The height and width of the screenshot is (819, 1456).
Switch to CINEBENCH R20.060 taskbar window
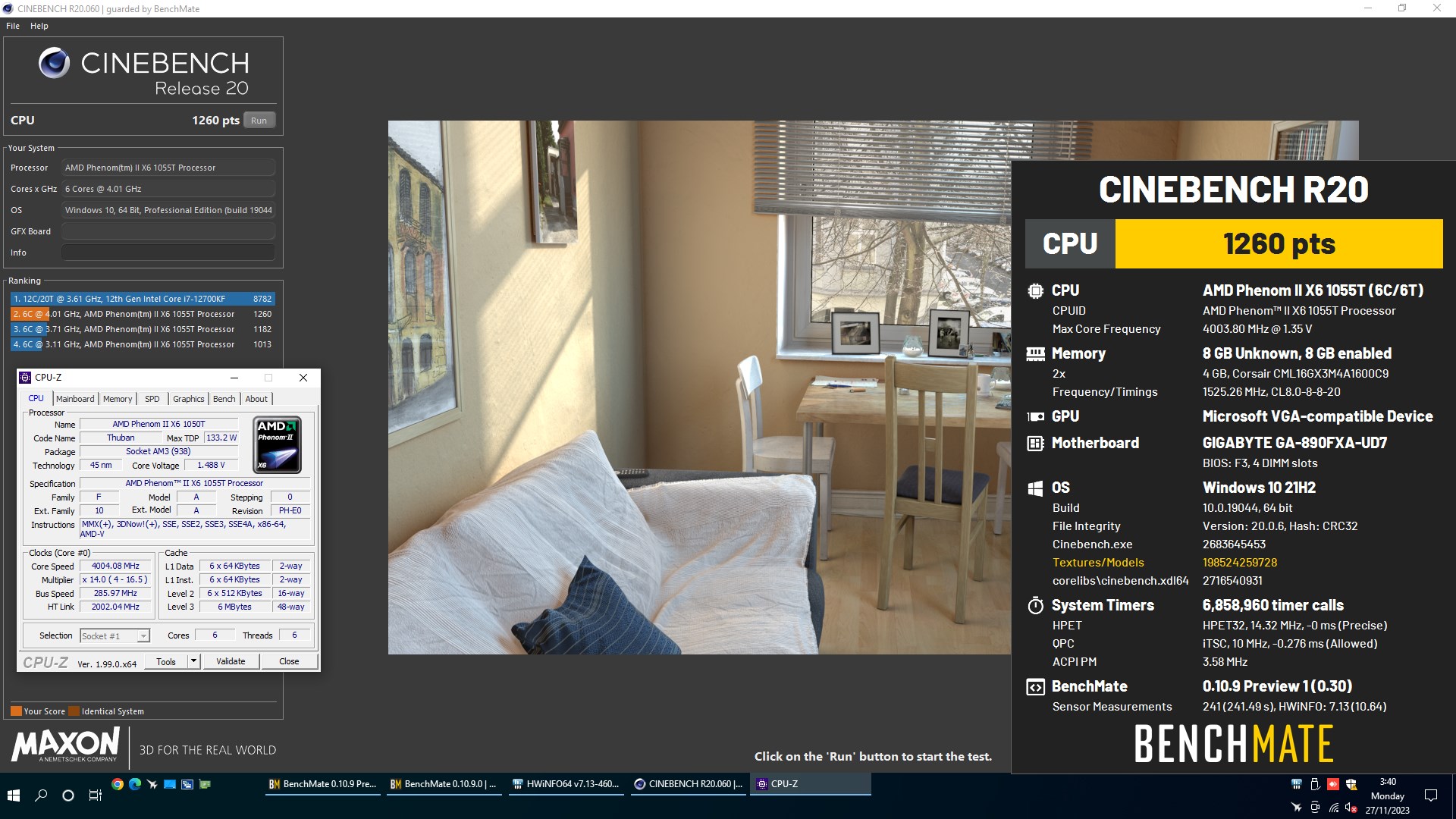[688, 784]
